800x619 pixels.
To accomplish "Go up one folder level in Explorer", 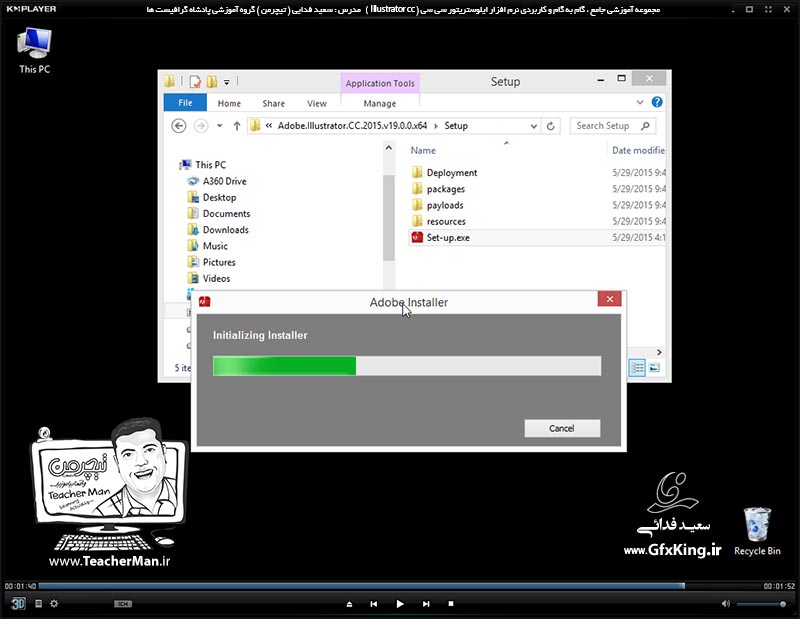I will [237, 126].
